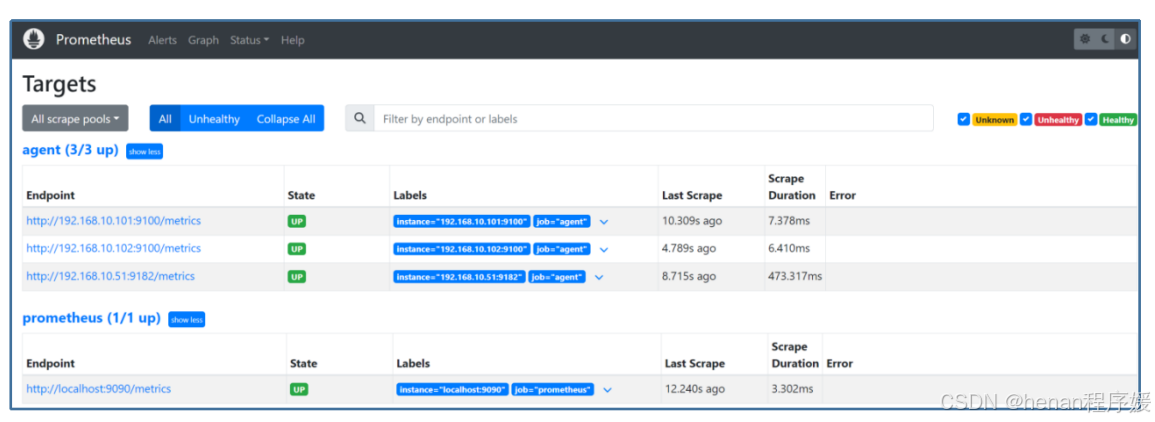The image size is (1155, 422).
Task: Click the Prometheus brand title
Action: click(94, 40)
